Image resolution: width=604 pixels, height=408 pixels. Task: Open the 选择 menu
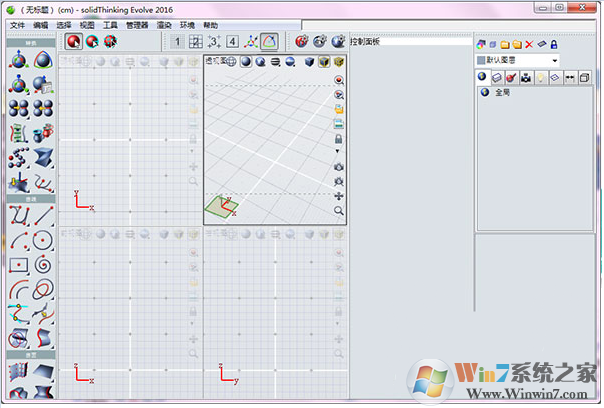tap(64, 25)
